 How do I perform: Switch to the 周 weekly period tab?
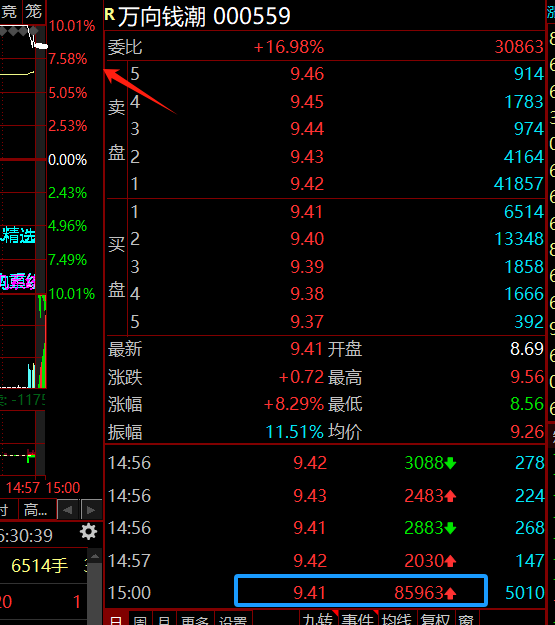[140, 620]
